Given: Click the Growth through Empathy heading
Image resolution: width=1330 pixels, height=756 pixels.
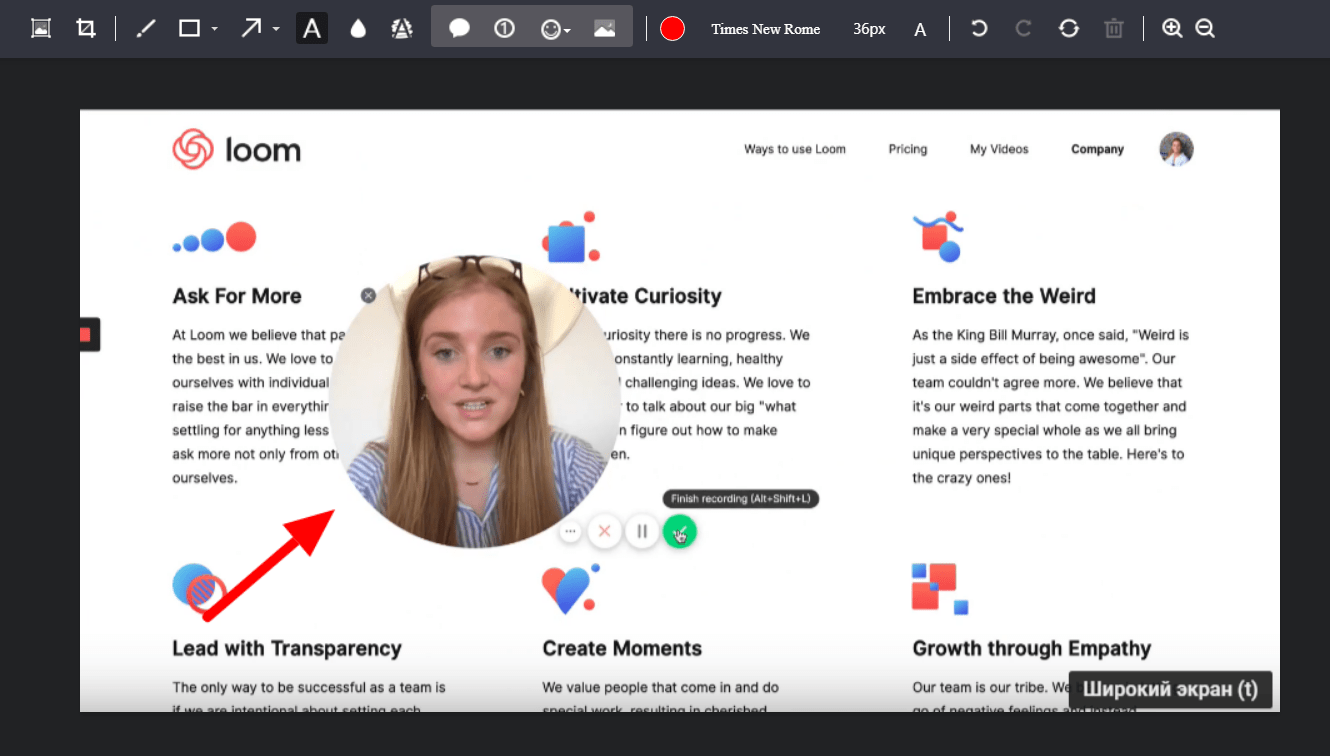Looking at the screenshot, I should [x=1032, y=648].
